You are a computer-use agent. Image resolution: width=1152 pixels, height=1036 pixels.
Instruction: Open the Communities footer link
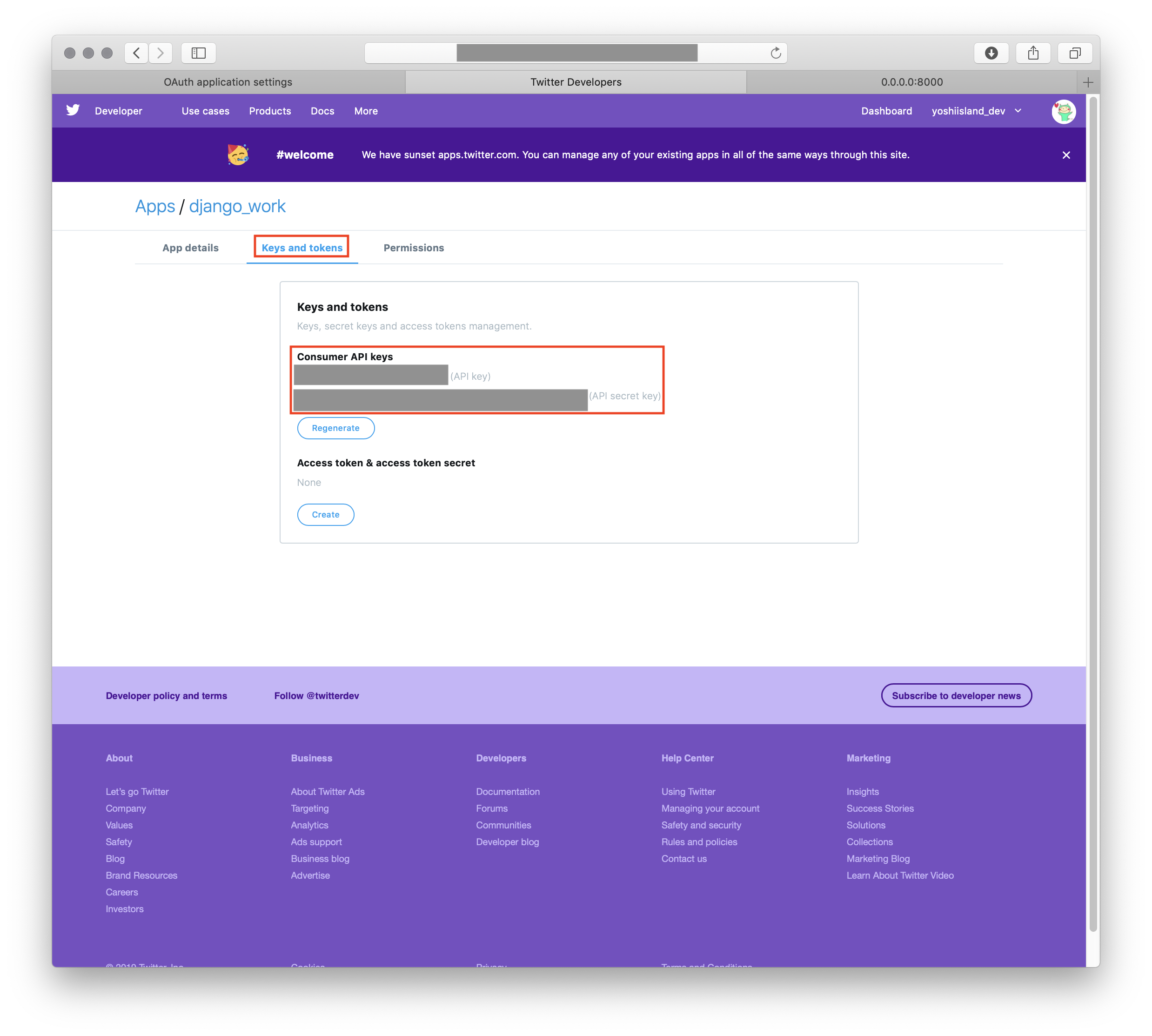[504, 825]
